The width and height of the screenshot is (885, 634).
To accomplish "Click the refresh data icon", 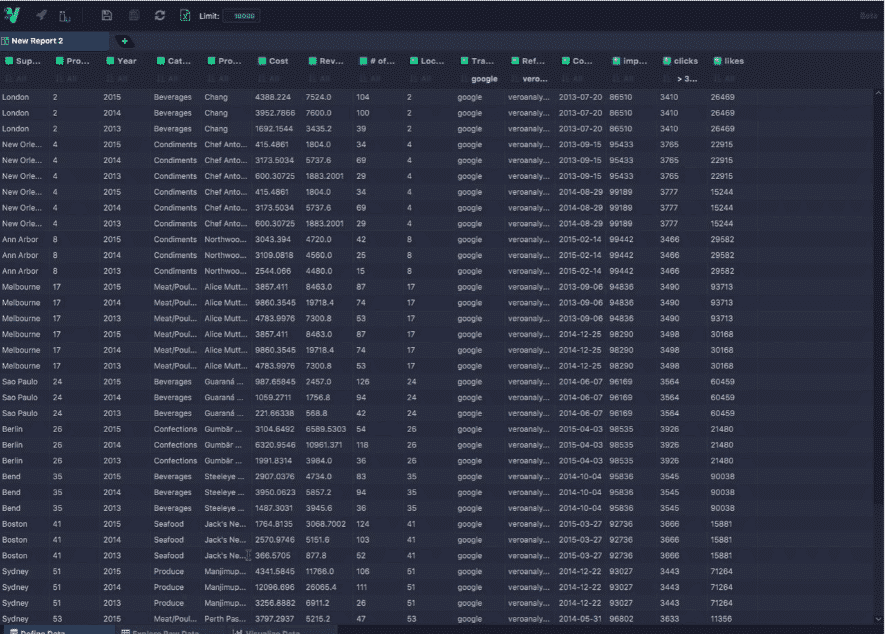I will click(x=160, y=16).
